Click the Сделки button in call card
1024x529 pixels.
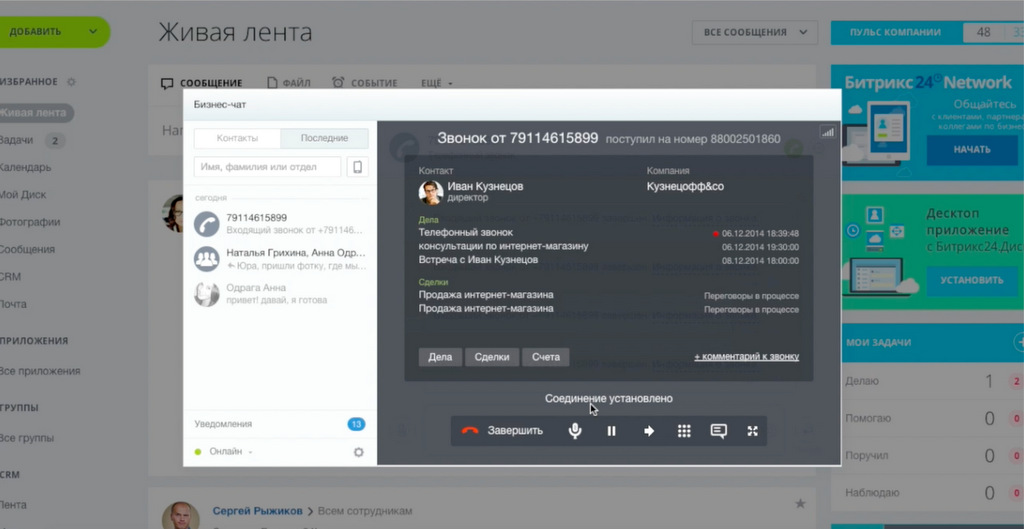(x=492, y=357)
